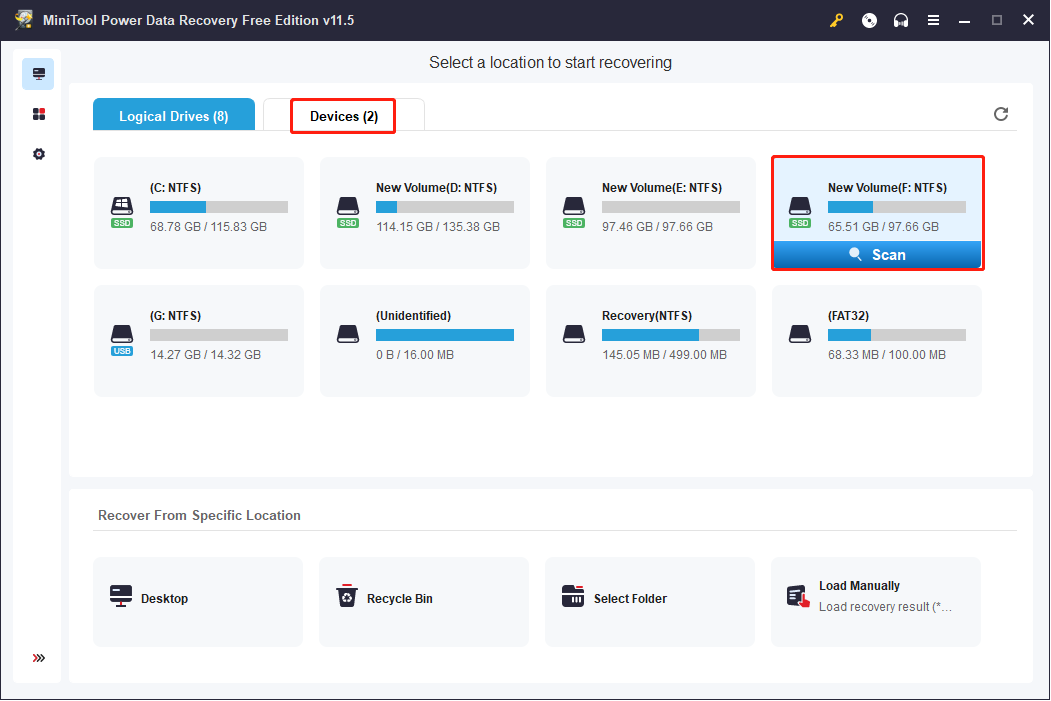Select the Recovery(NTFS) partition label
This screenshot has width=1051, height=701.
pyautogui.click(x=647, y=316)
